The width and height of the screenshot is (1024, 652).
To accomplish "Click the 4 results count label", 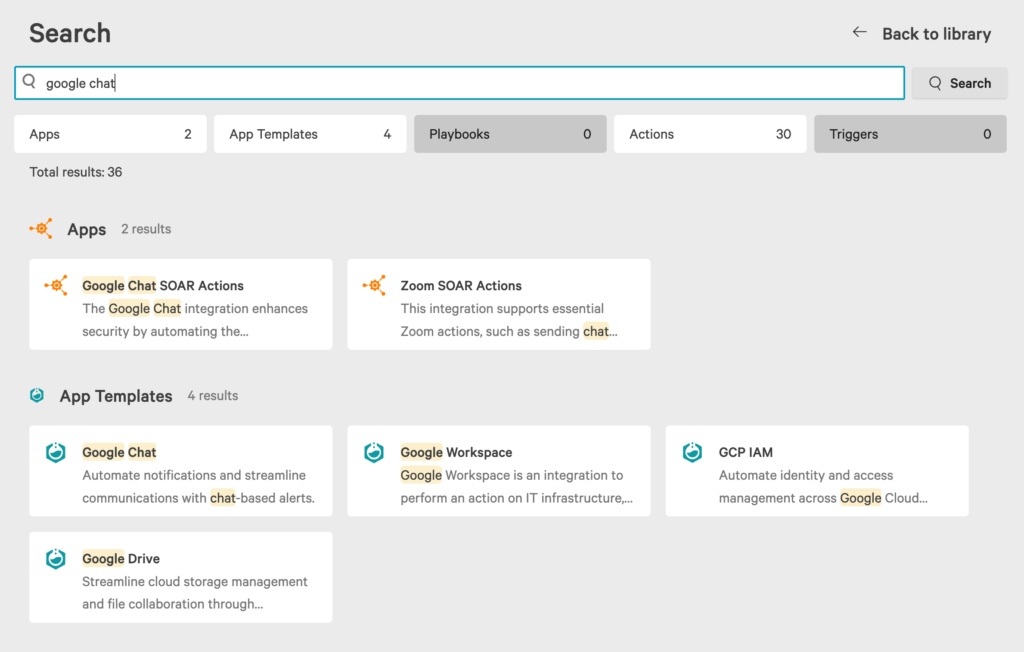I will pyautogui.click(x=213, y=395).
